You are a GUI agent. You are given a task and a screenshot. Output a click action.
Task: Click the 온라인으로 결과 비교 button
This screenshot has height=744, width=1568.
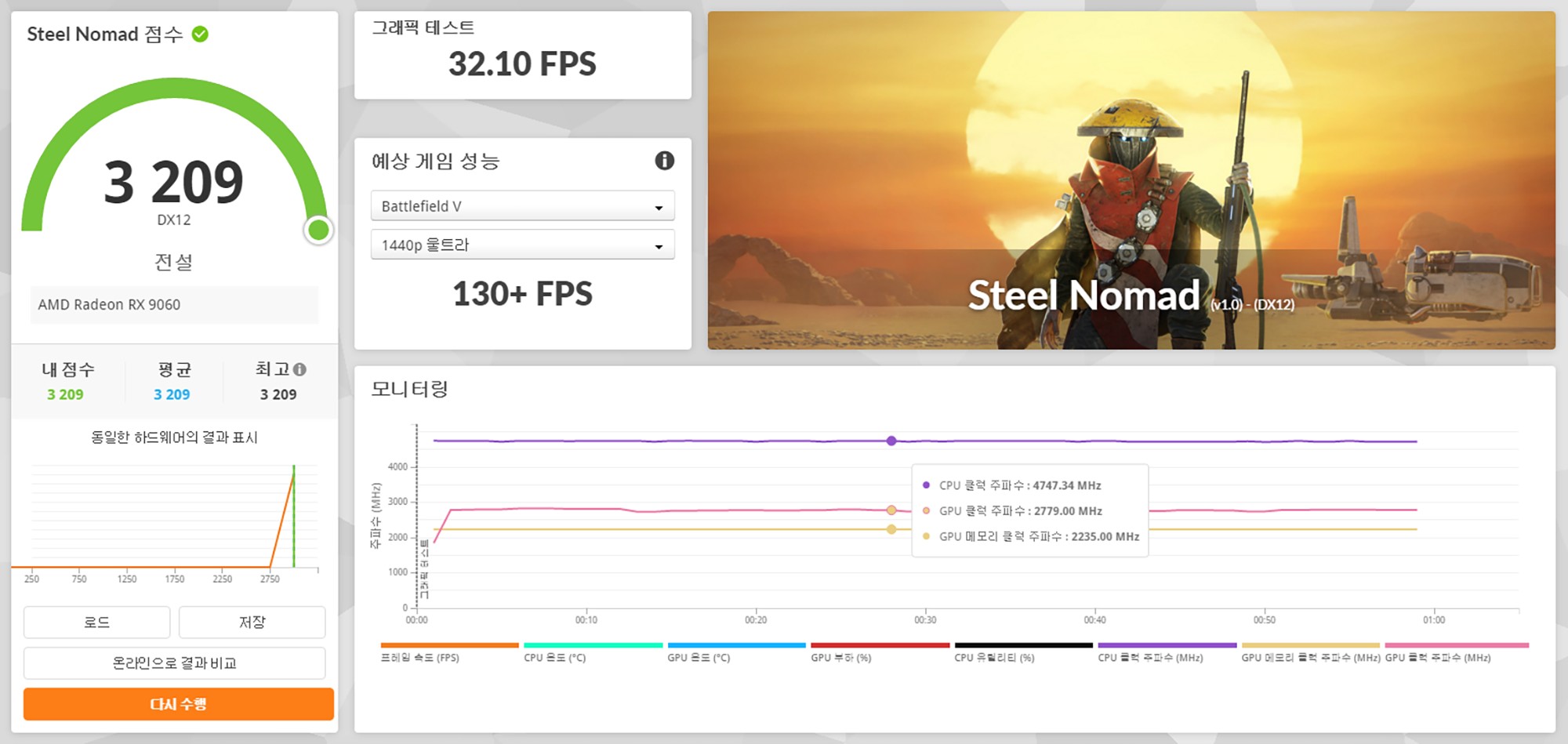tap(174, 662)
